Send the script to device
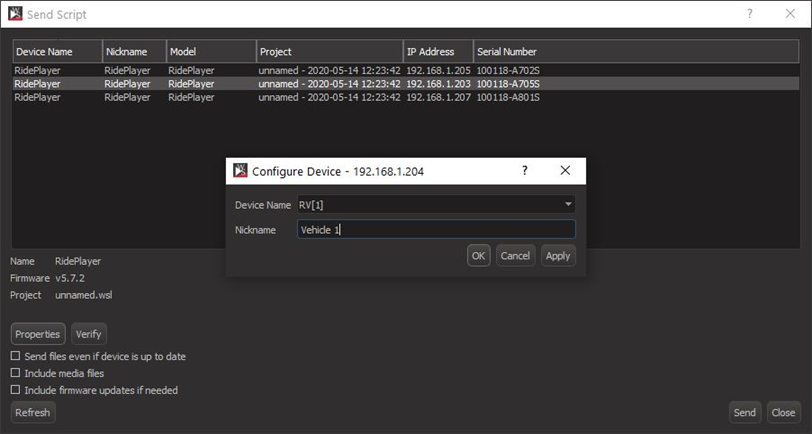This screenshot has width=812, height=434. (745, 413)
